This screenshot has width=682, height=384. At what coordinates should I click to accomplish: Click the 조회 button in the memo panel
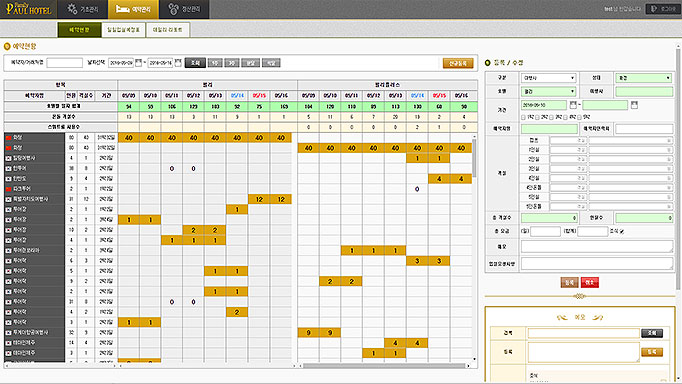[x=652, y=333]
